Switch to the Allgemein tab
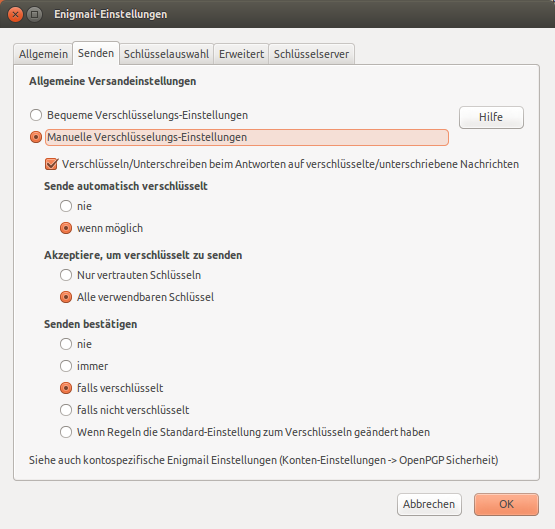Image resolution: width=555 pixels, height=529 pixels. pos(43,54)
